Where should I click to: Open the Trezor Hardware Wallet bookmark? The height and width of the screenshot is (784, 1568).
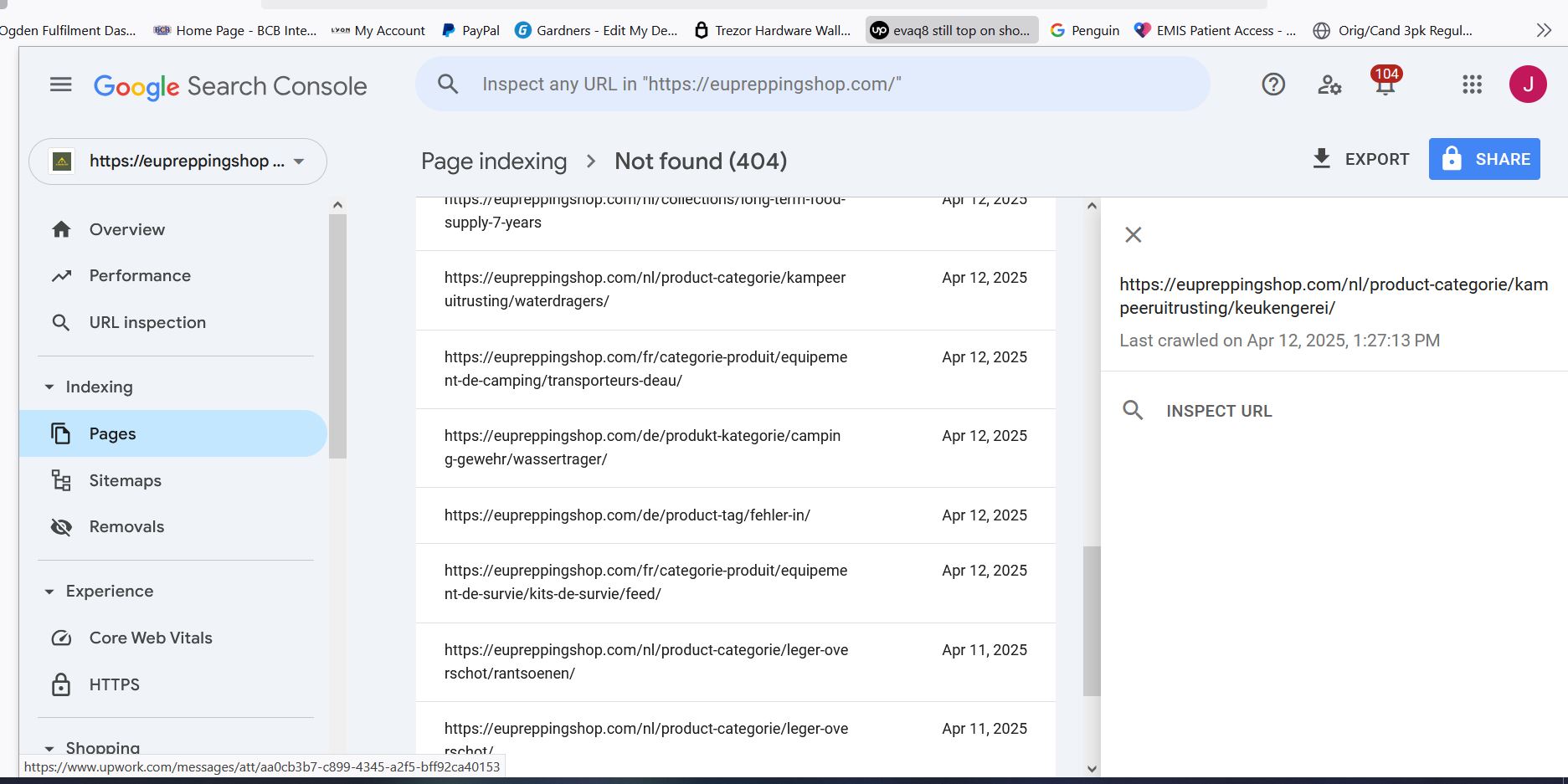[772, 30]
